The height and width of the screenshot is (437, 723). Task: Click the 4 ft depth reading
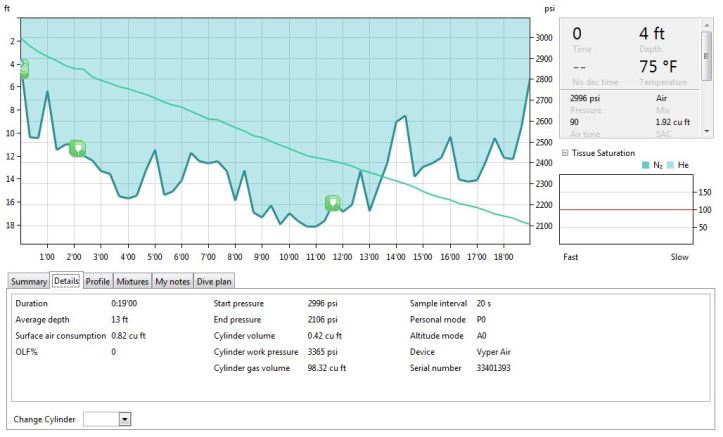coord(651,34)
